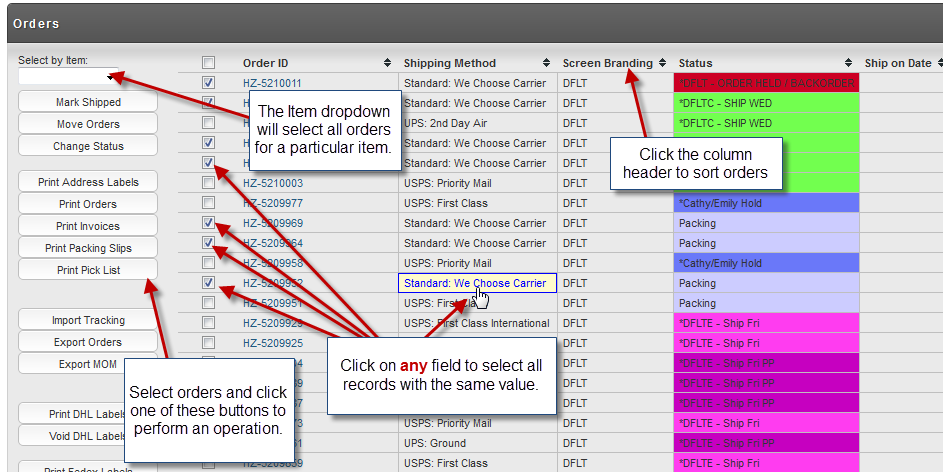
Task: Click the Import Tracking button
Action: (88, 320)
